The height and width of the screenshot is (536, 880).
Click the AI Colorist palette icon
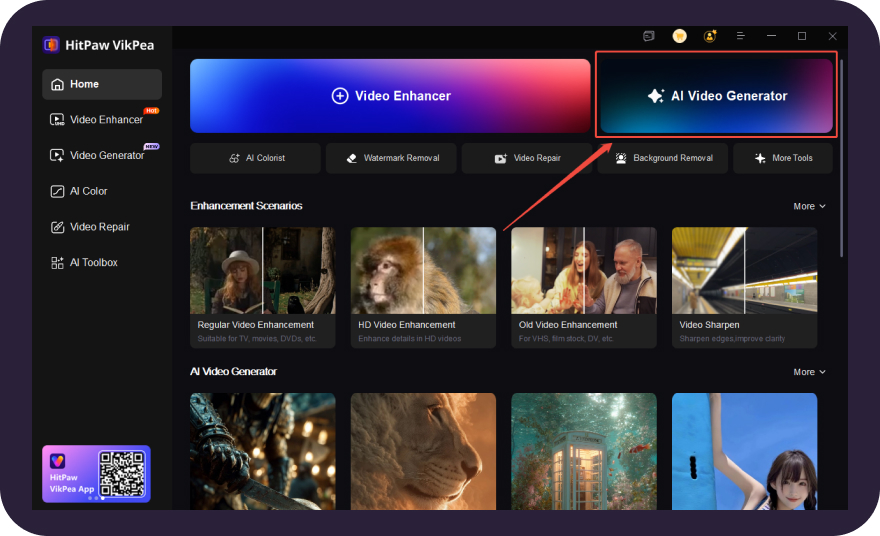pyautogui.click(x=234, y=158)
